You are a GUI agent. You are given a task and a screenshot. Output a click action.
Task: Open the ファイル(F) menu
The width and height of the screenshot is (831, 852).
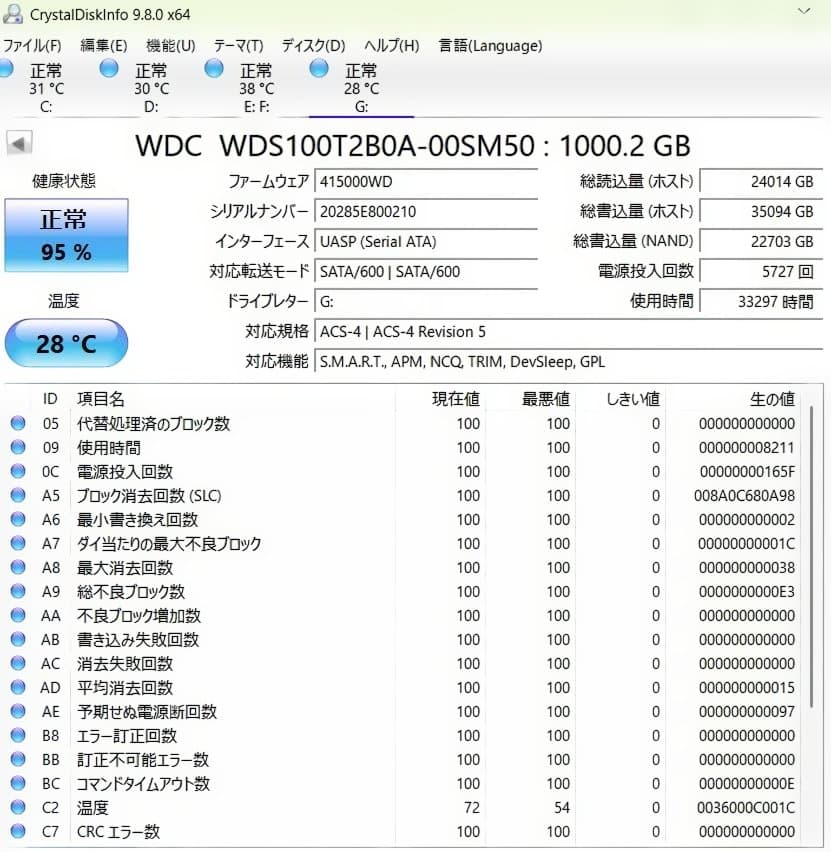coord(32,46)
